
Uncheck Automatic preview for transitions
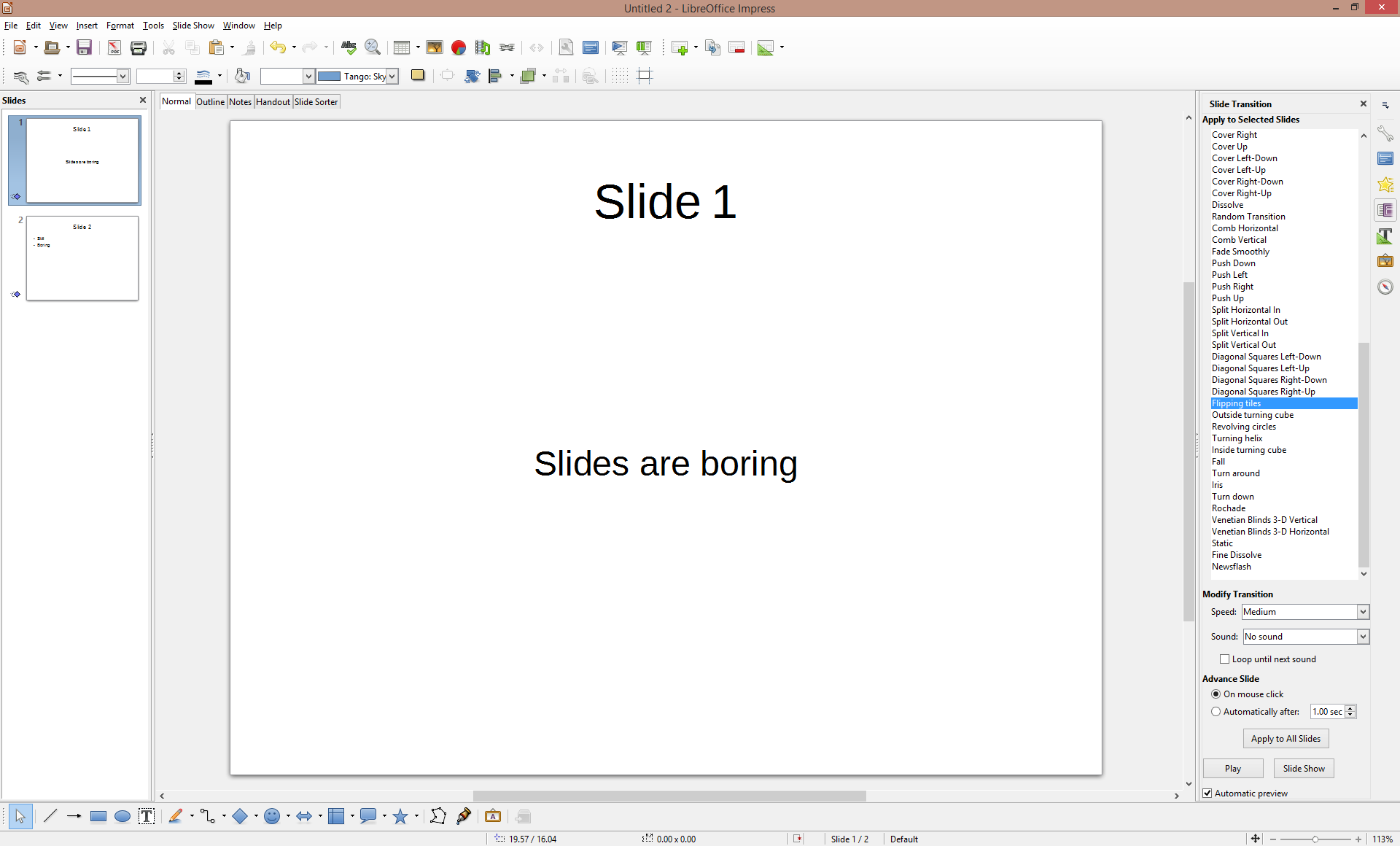tap(1208, 793)
